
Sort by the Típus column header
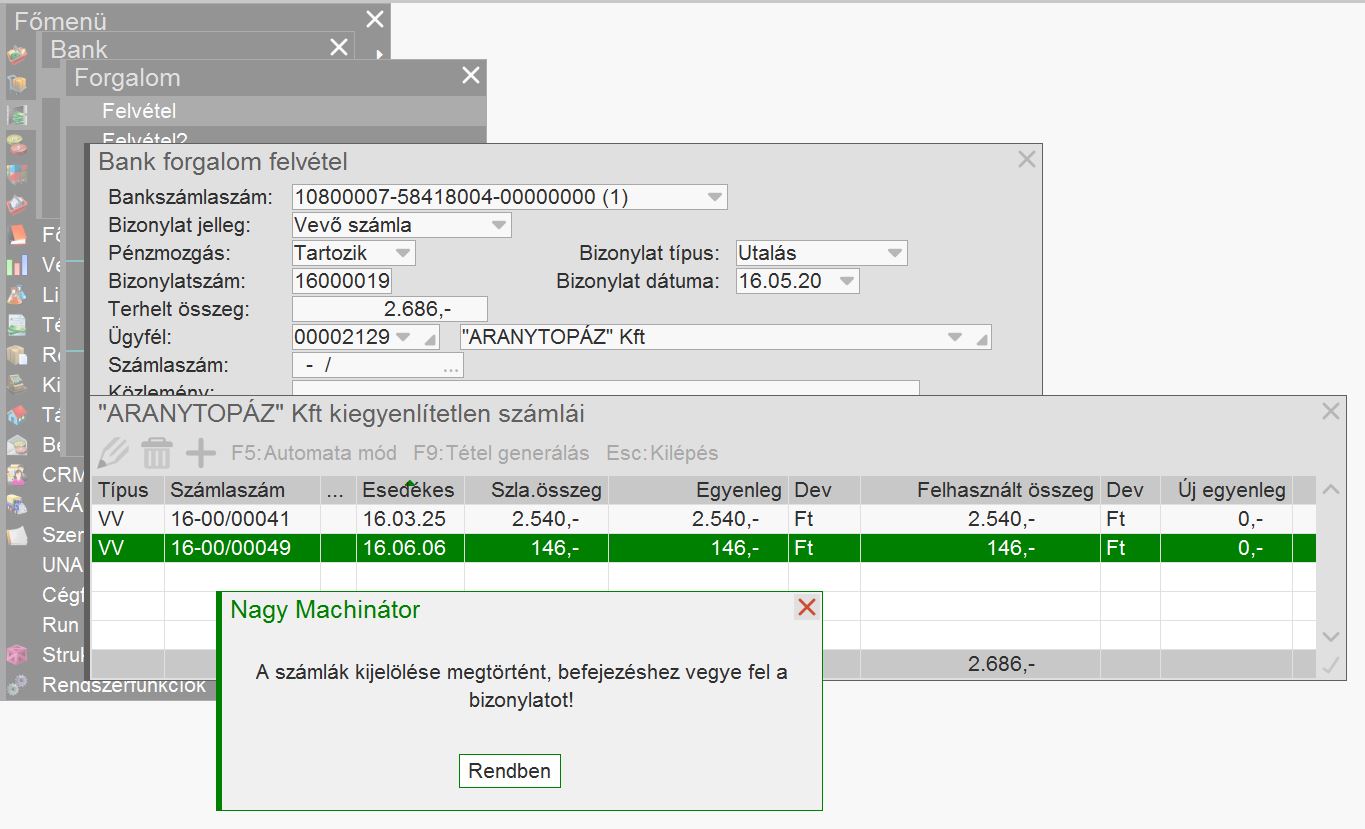pyautogui.click(x=128, y=490)
